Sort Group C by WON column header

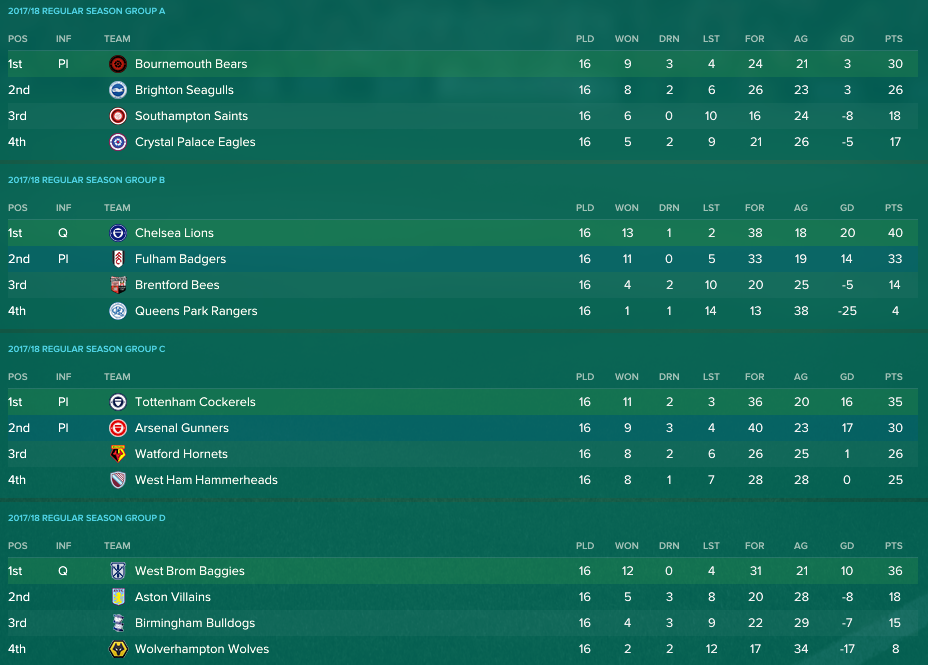tap(627, 377)
